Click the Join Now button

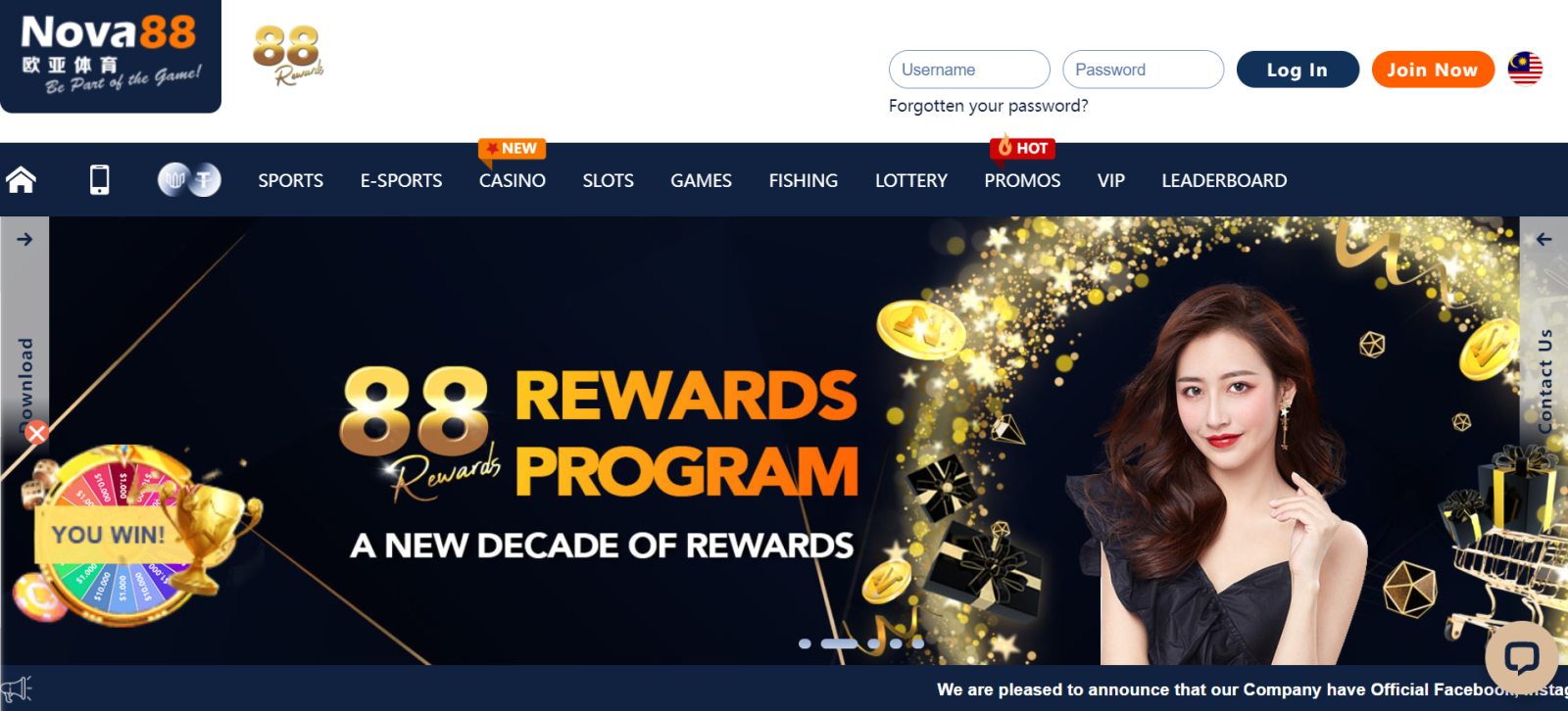(x=1433, y=70)
